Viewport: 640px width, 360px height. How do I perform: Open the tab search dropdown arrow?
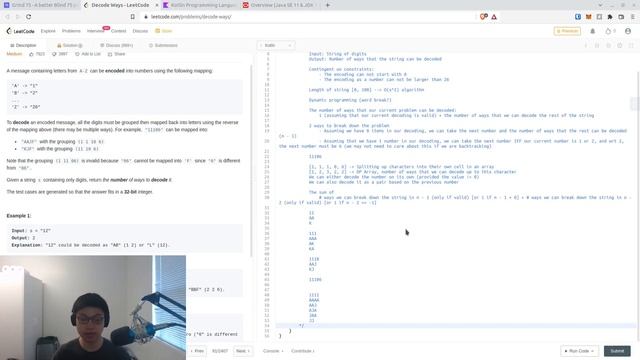click(600, 5)
